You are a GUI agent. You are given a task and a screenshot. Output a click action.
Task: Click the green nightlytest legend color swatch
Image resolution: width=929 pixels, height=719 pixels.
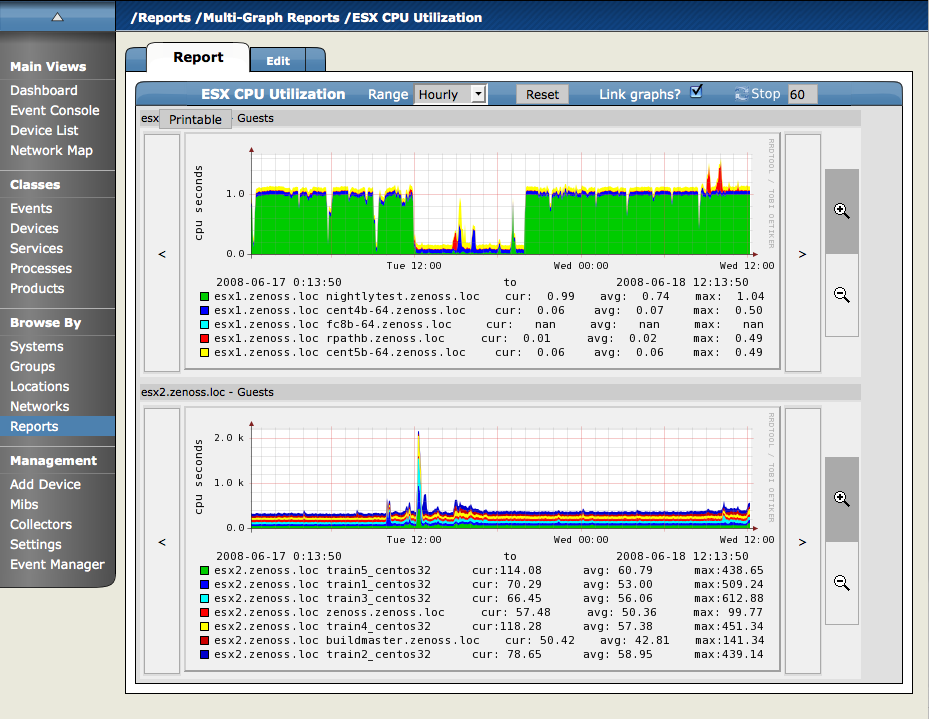pyautogui.click(x=204, y=297)
